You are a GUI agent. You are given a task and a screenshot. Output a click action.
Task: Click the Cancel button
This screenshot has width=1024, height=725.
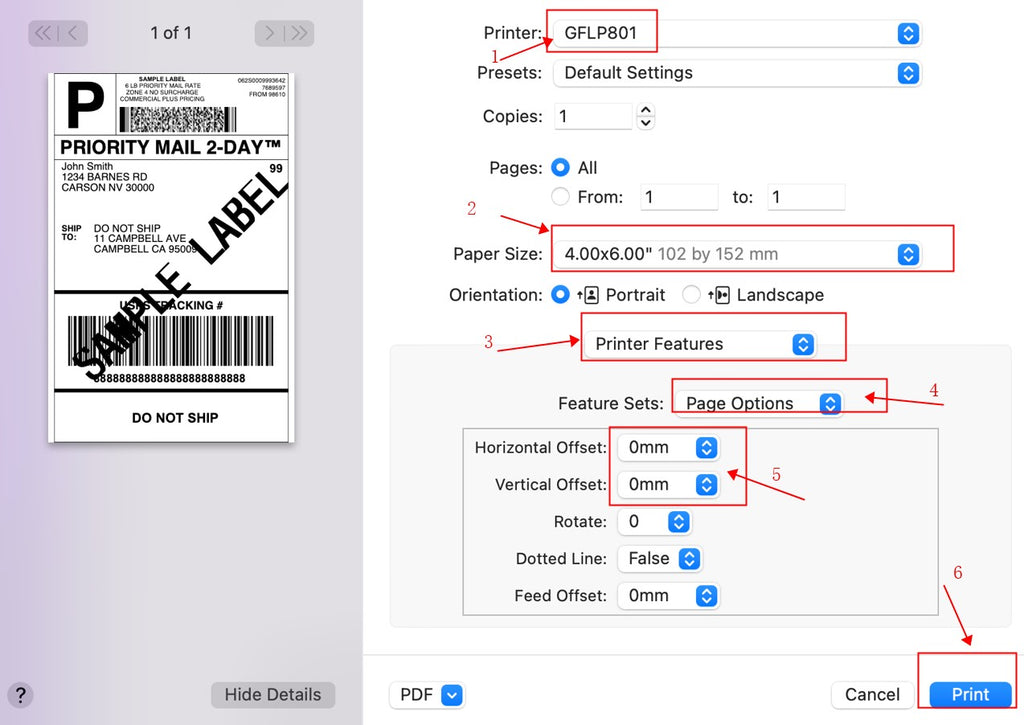pos(872,695)
